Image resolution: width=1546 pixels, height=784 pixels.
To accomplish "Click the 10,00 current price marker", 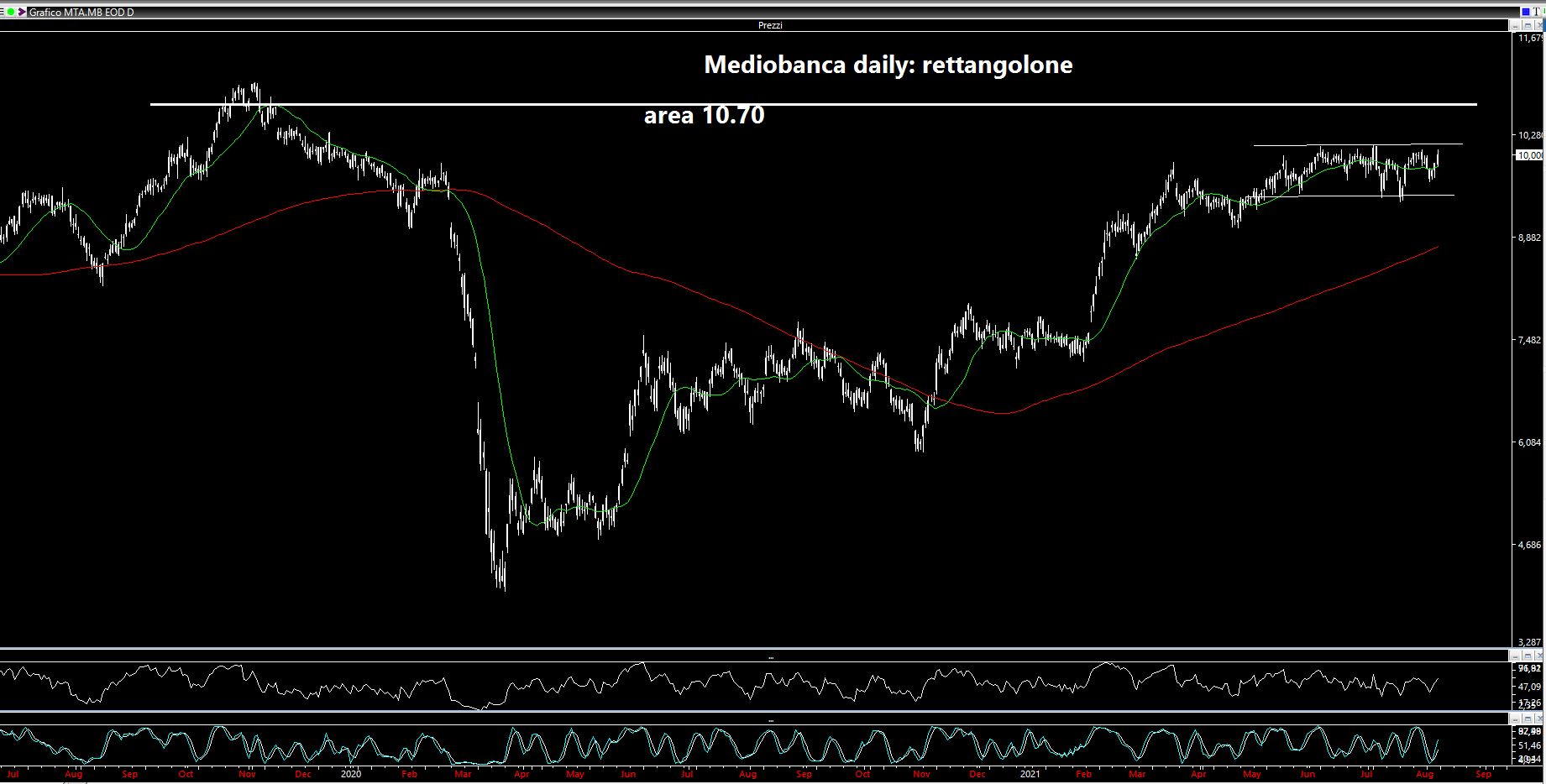I will coord(1528,155).
